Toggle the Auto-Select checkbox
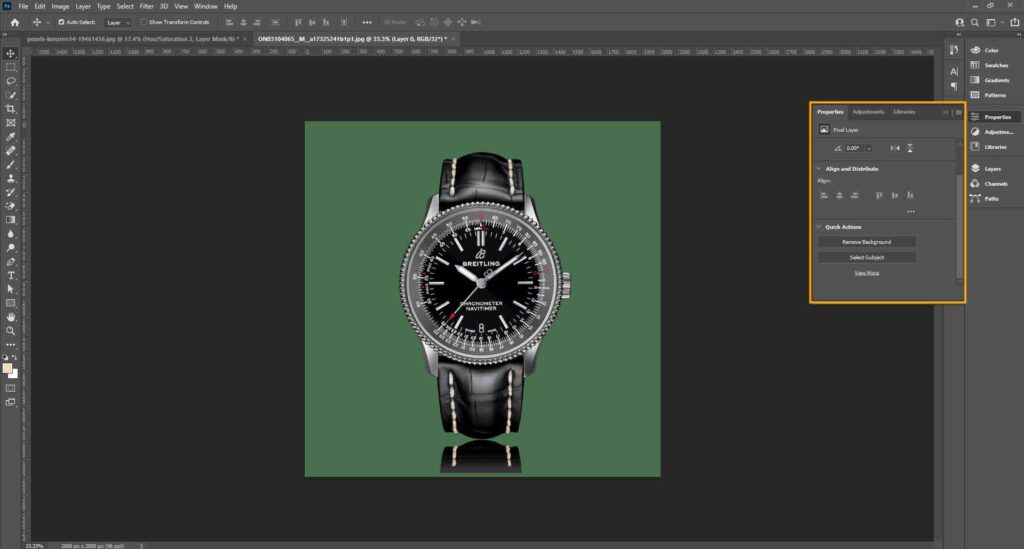Viewport: 1024px width, 549px height. click(x=61, y=22)
